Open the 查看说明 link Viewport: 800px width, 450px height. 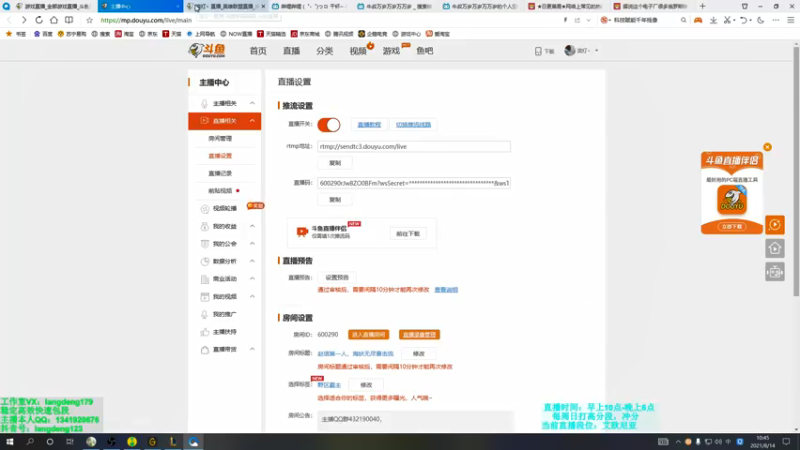click(x=446, y=290)
